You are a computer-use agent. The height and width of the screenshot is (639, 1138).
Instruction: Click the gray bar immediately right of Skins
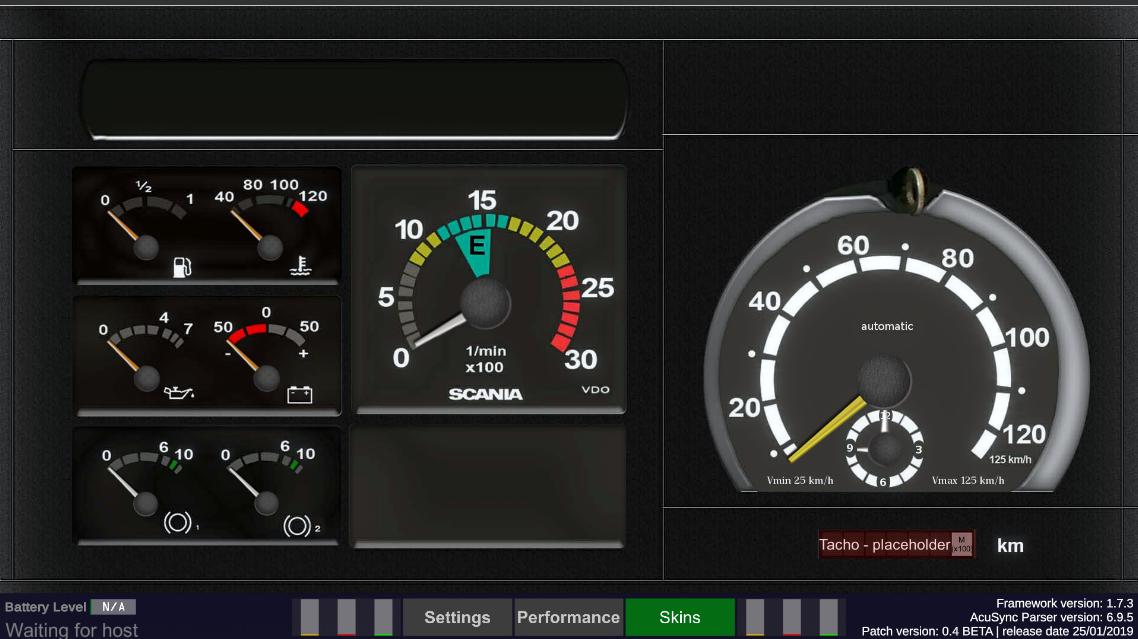coord(755,617)
